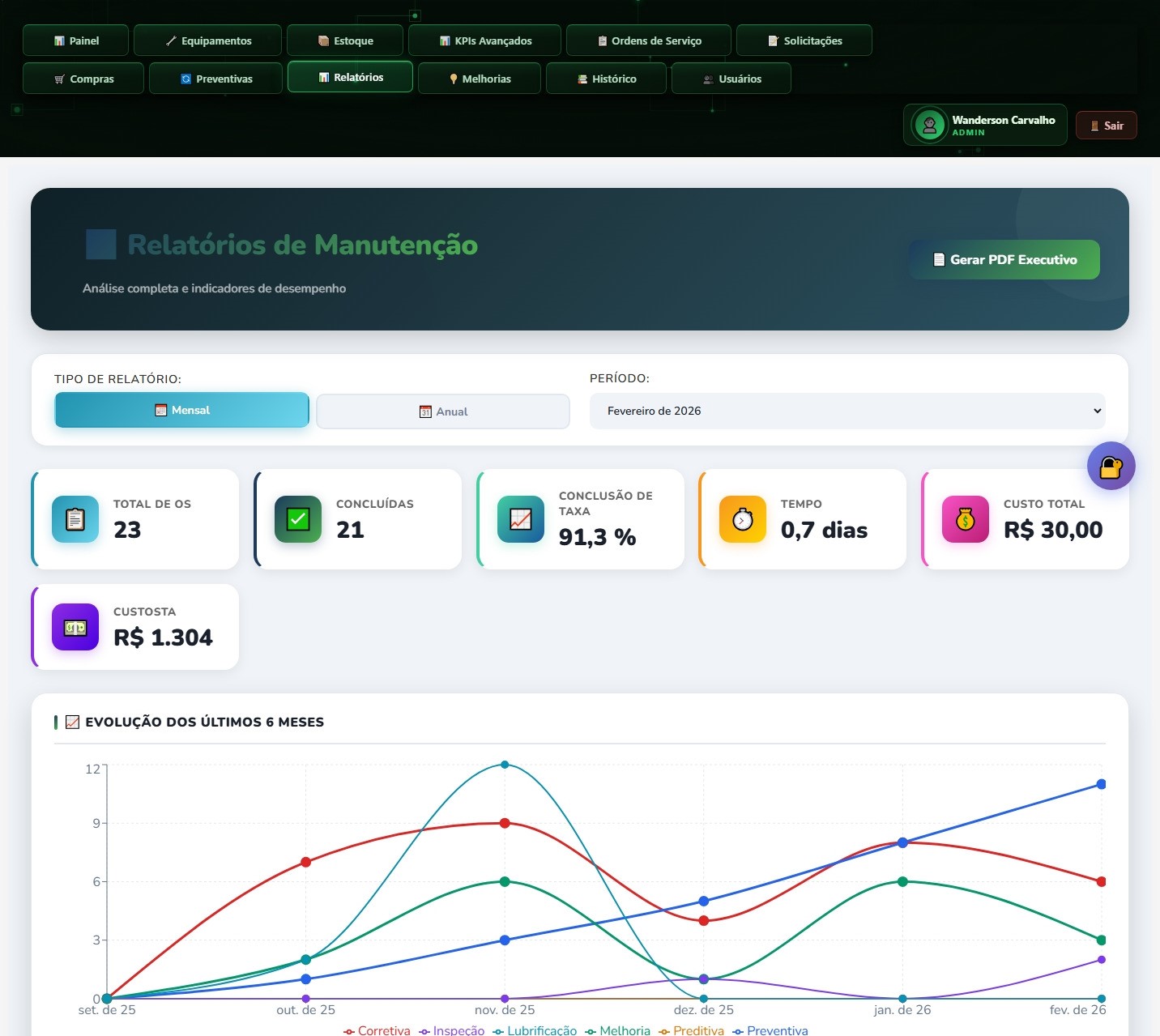1160x1036 pixels.
Task: Toggle the Corretiva series in chart legend
Action: click(x=377, y=1030)
